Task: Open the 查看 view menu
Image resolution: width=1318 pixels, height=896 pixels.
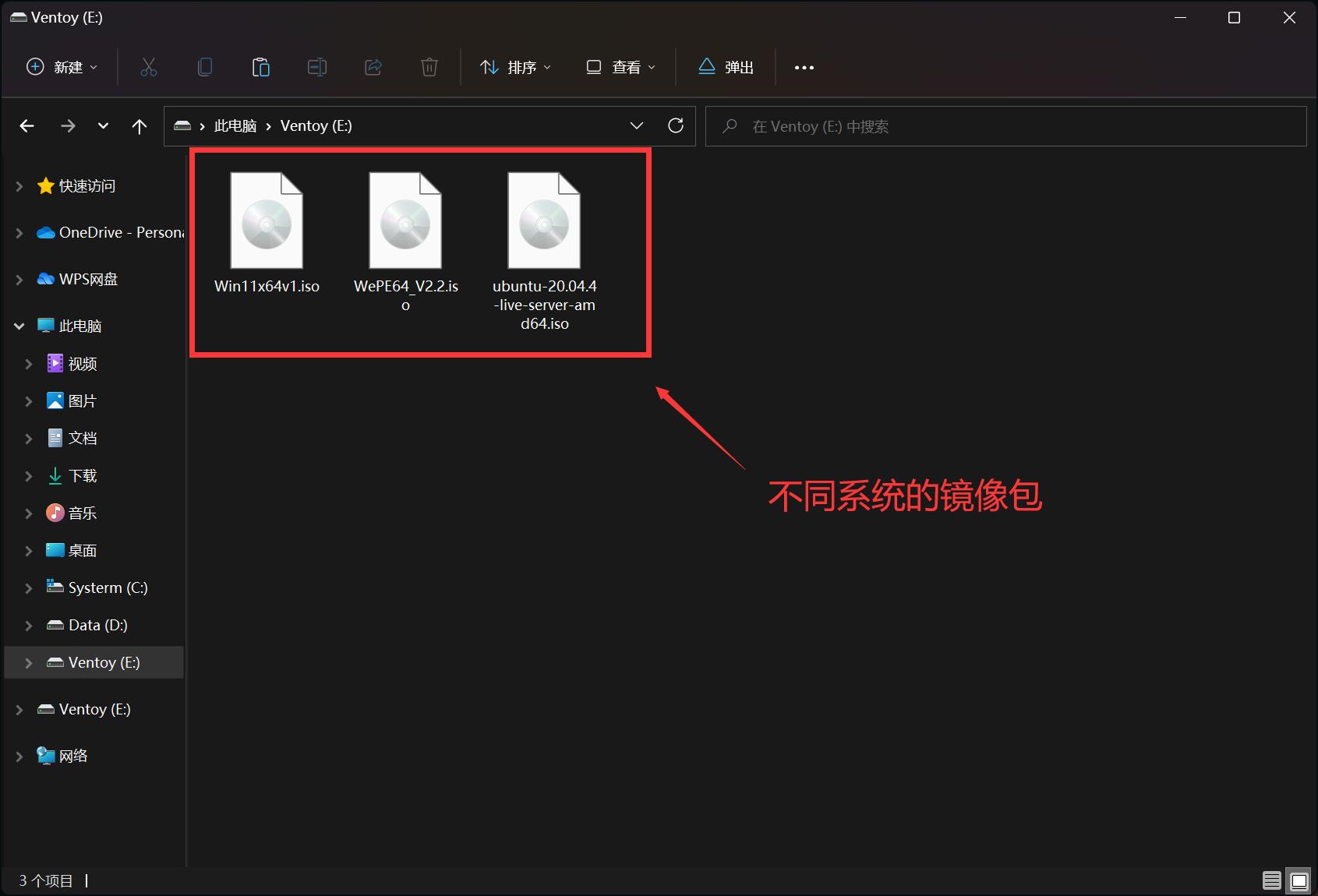Action: pos(620,67)
